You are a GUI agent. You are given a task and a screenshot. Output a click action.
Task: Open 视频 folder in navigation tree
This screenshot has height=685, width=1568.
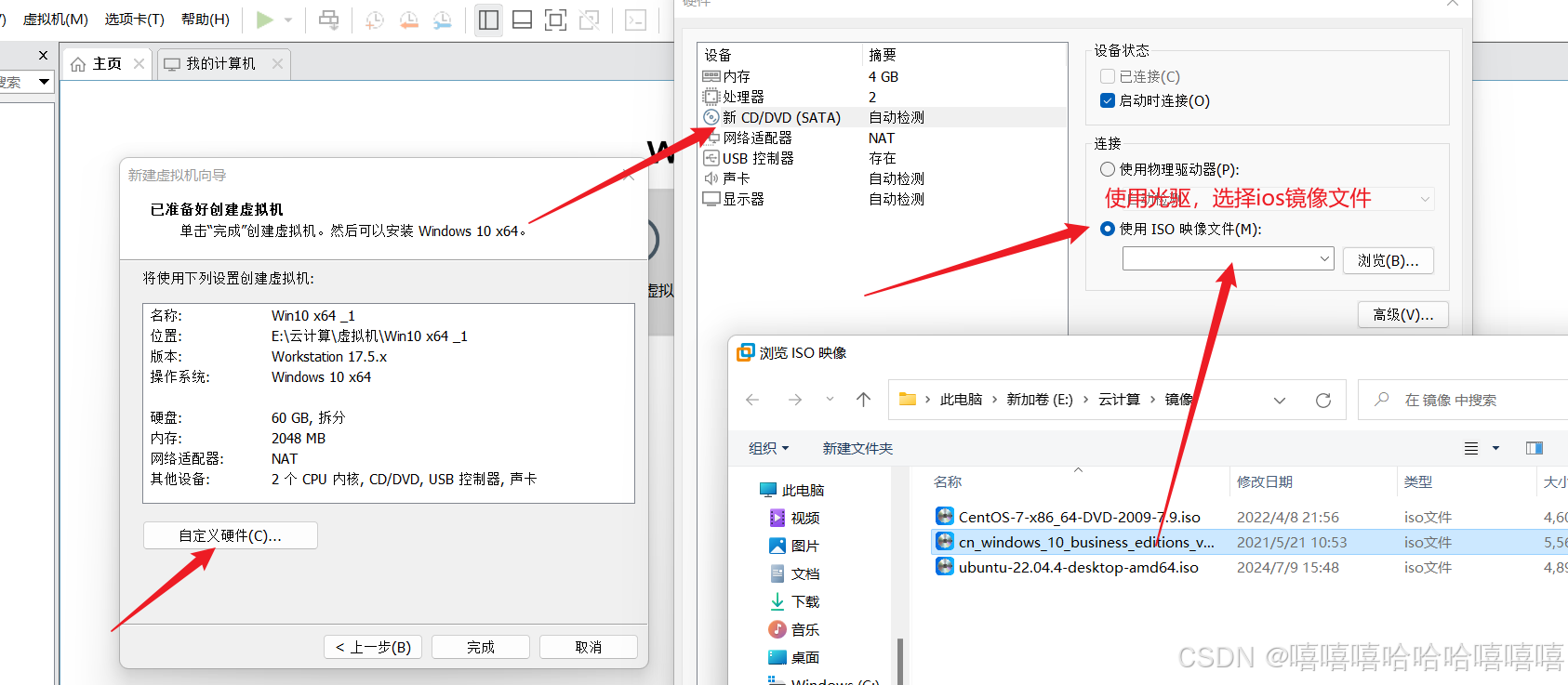(x=804, y=518)
